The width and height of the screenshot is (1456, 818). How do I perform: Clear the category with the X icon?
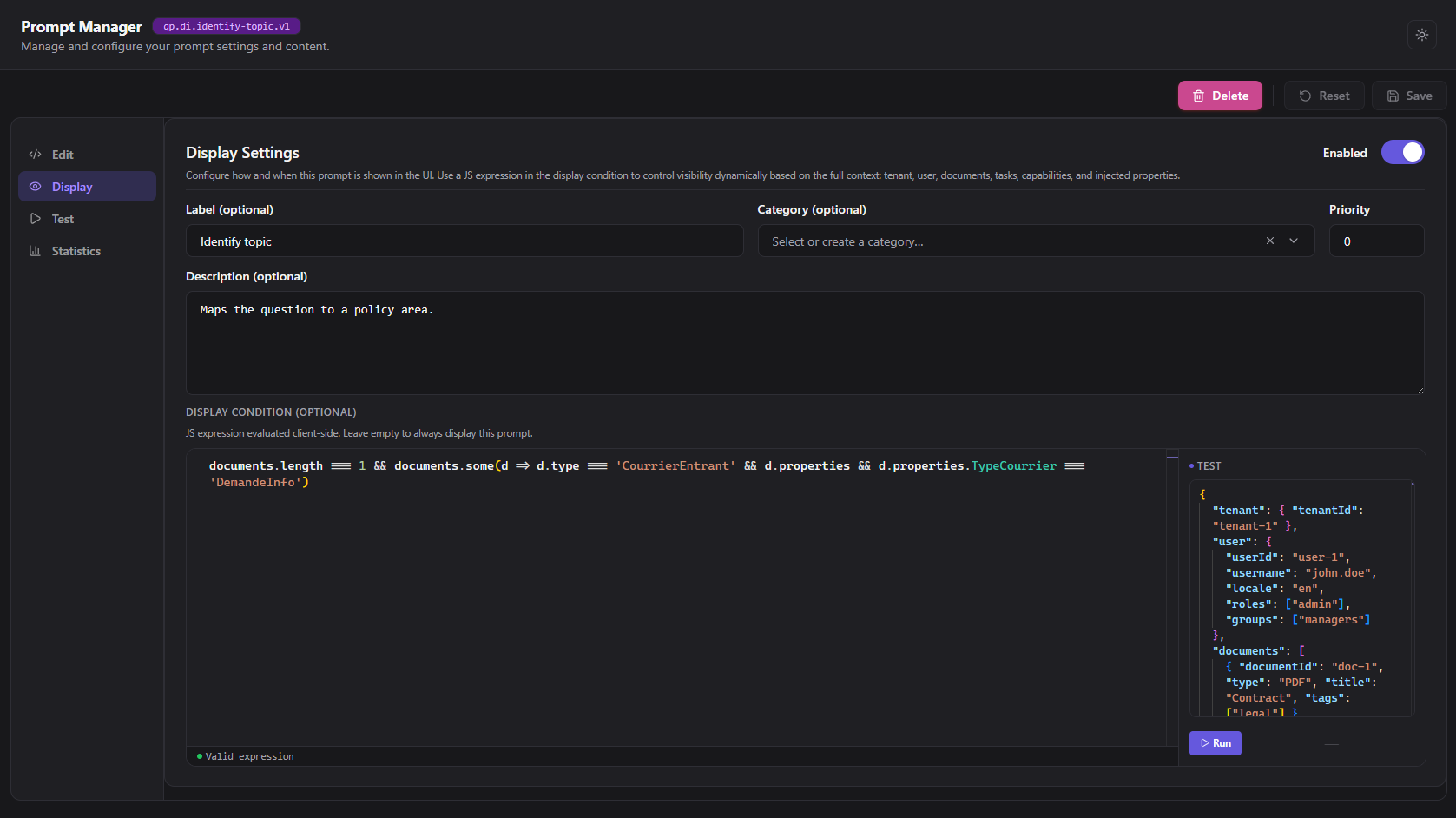pyautogui.click(x=1270, y=241)
